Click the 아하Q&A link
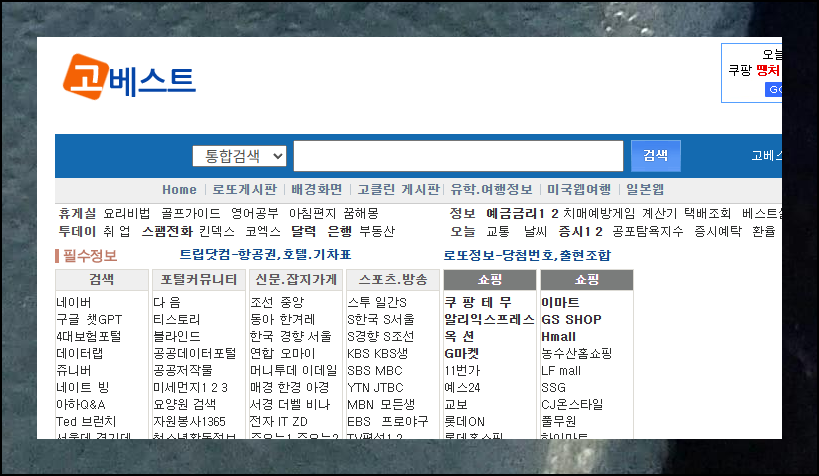The width and height of the screenshot is (819, 476). (x=81, y=404)
